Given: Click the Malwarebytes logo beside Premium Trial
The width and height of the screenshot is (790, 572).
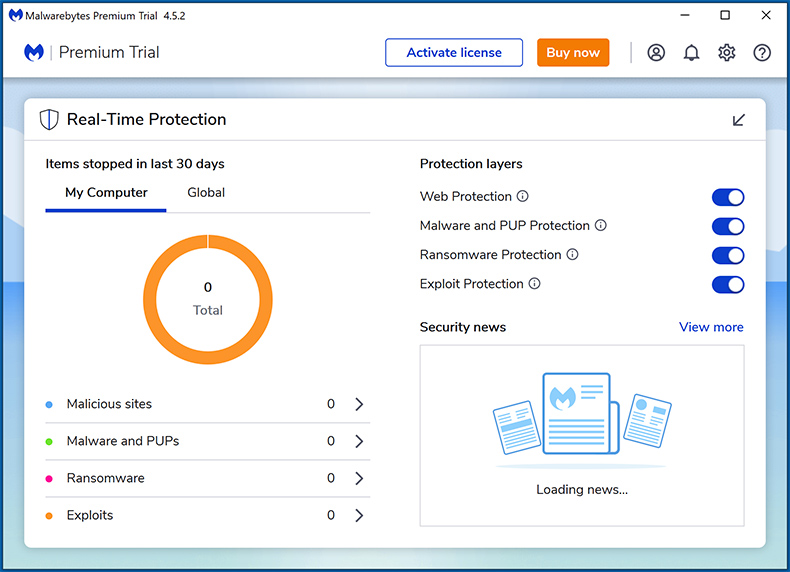Looking at the screenshot, I should tap(34, 52).
